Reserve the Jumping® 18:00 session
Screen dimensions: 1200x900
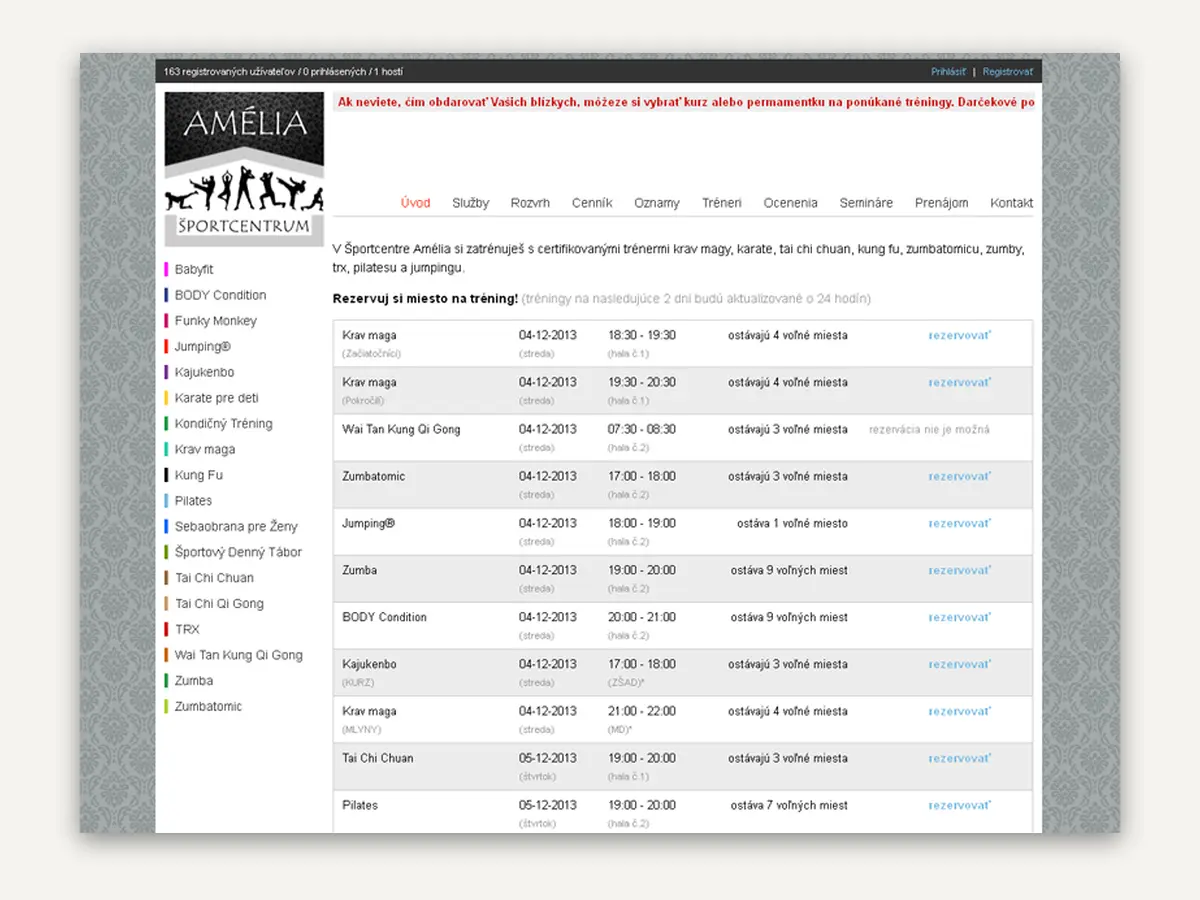click(960, 523)
